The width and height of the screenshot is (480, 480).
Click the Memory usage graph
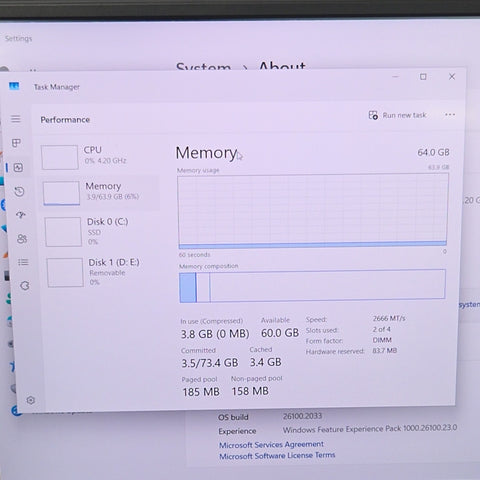click(313, 211)
